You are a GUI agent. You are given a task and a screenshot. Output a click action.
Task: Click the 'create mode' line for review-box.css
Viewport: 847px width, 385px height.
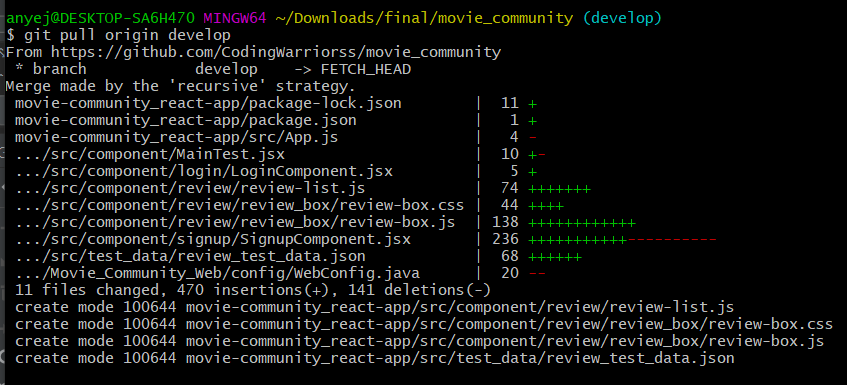[424, 325]
